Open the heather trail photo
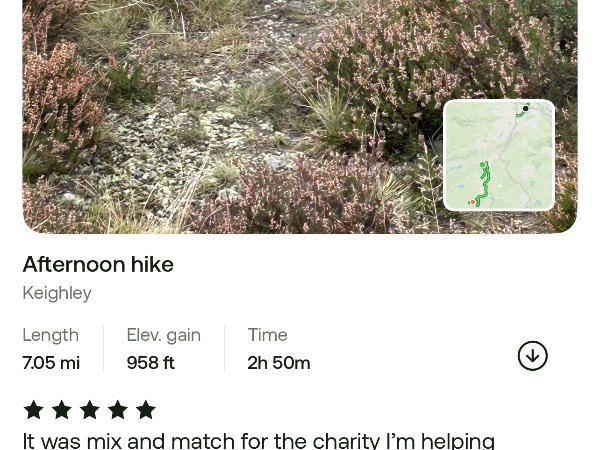 point(300,117)
